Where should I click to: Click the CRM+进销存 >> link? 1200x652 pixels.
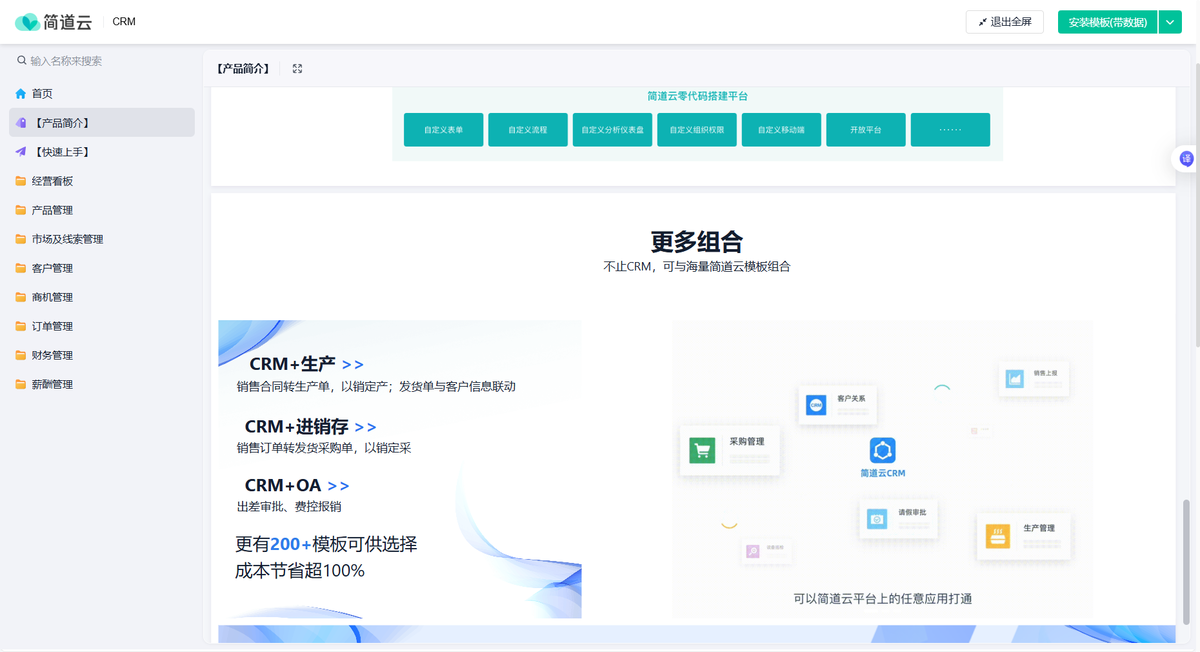[310, 427]
